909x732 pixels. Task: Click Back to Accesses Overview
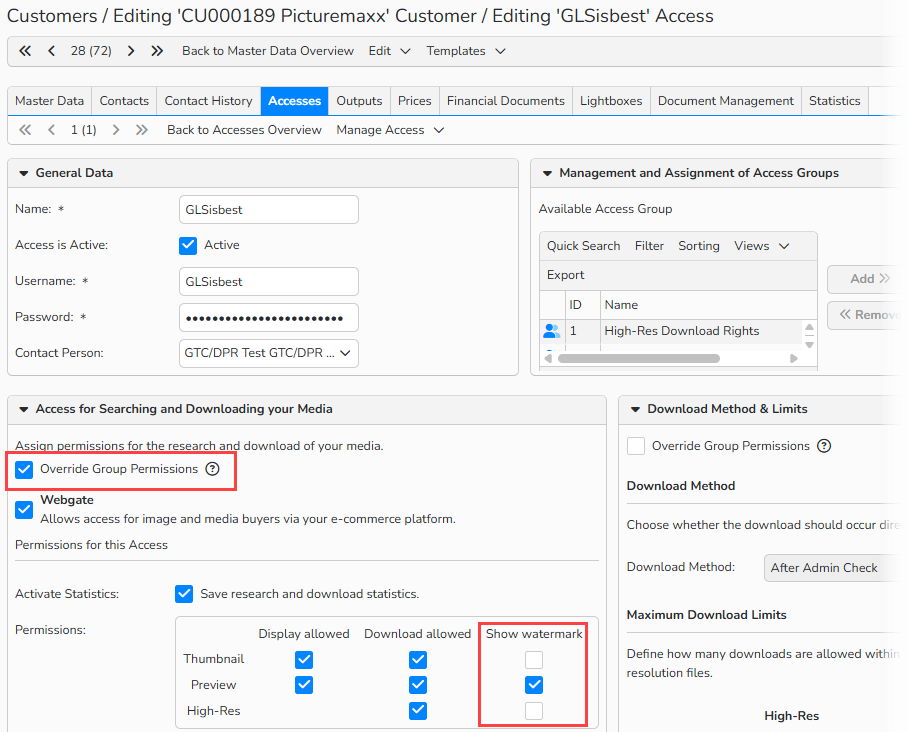tap(244, 130)
